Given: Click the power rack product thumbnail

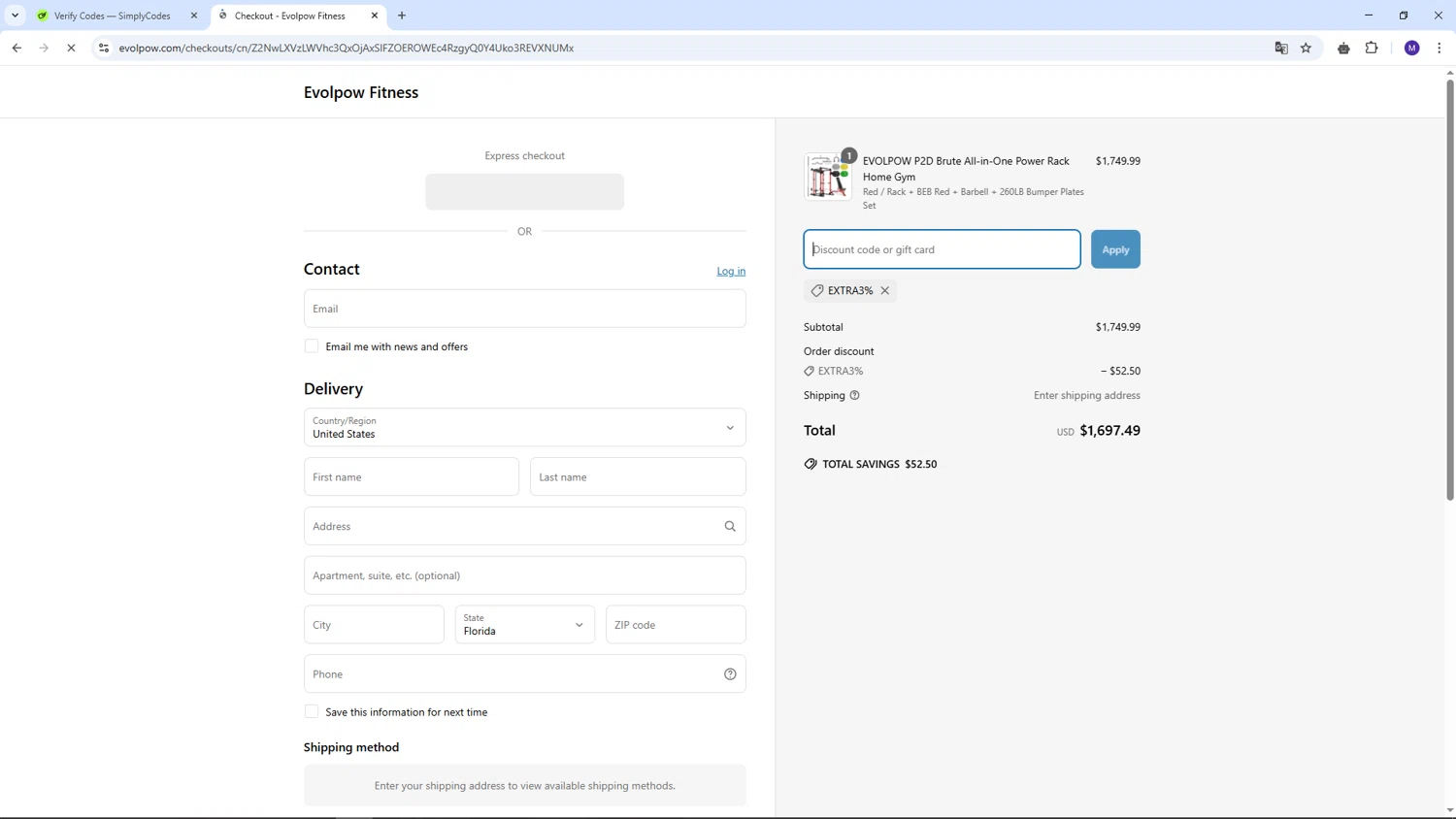Looking at the screenshot, I should point(828,177).
